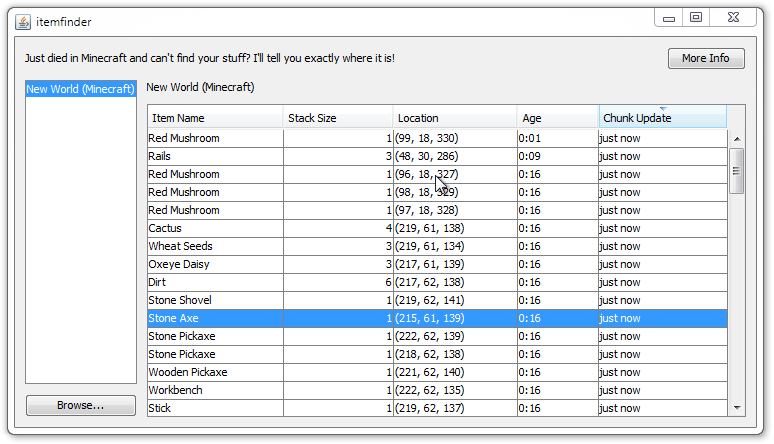This screenshot has width=774, height=444.
Task: Click the vertical scrollbar thumb
Action: 736,171
